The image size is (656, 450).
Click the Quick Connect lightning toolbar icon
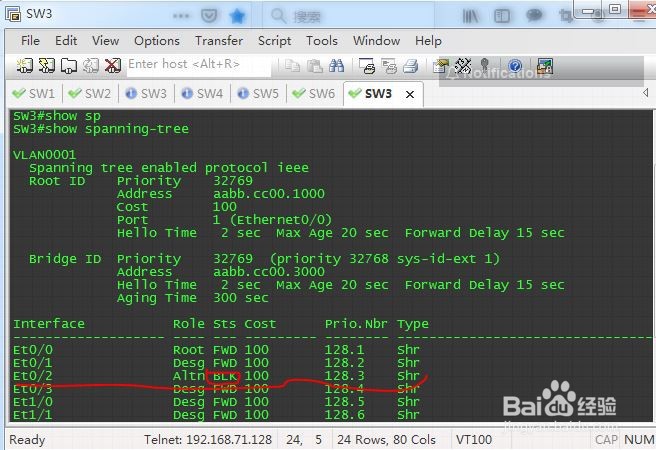tap(46, 66)
